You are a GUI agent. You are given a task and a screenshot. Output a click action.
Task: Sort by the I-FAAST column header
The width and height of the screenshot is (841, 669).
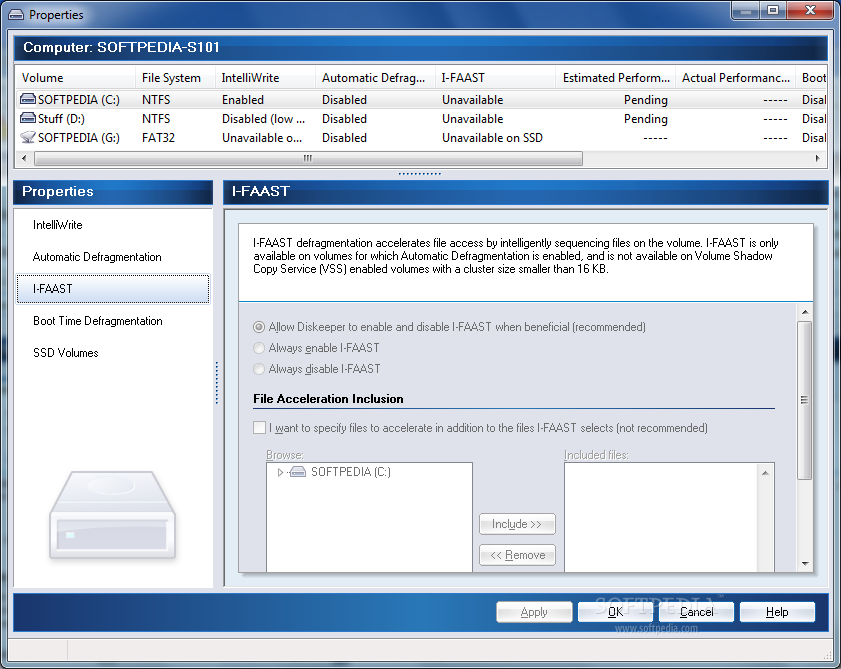(x=495, y=78)
